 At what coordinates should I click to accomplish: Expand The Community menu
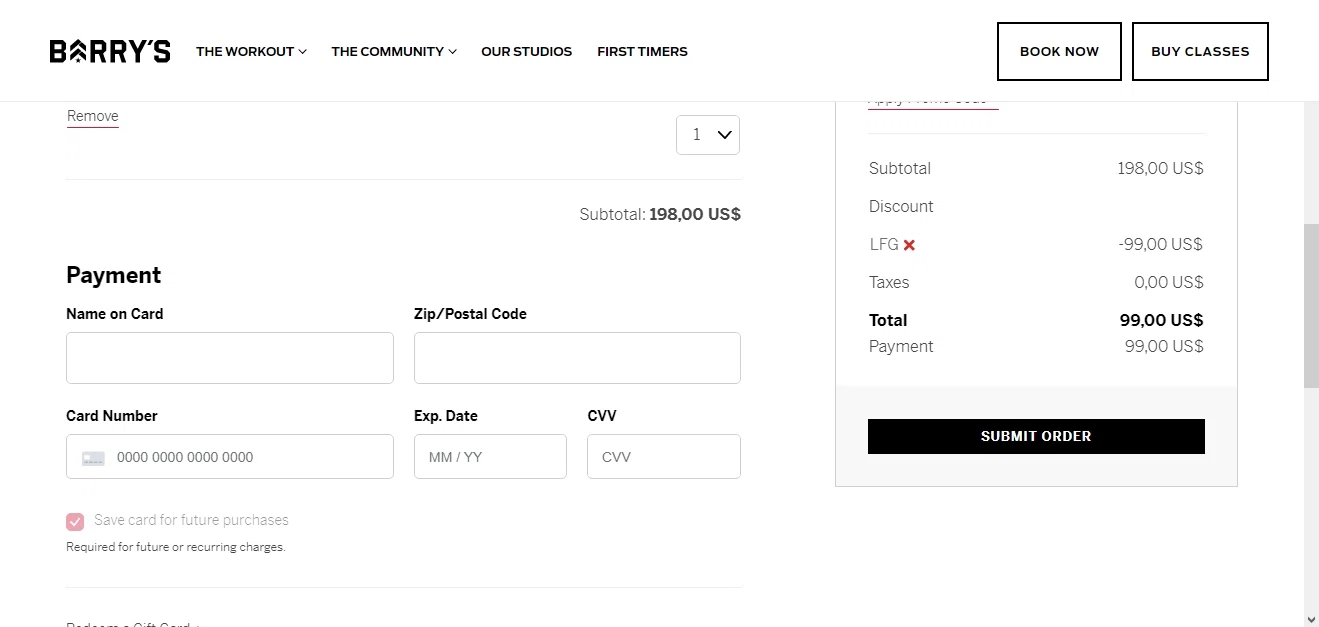[394, 52]
